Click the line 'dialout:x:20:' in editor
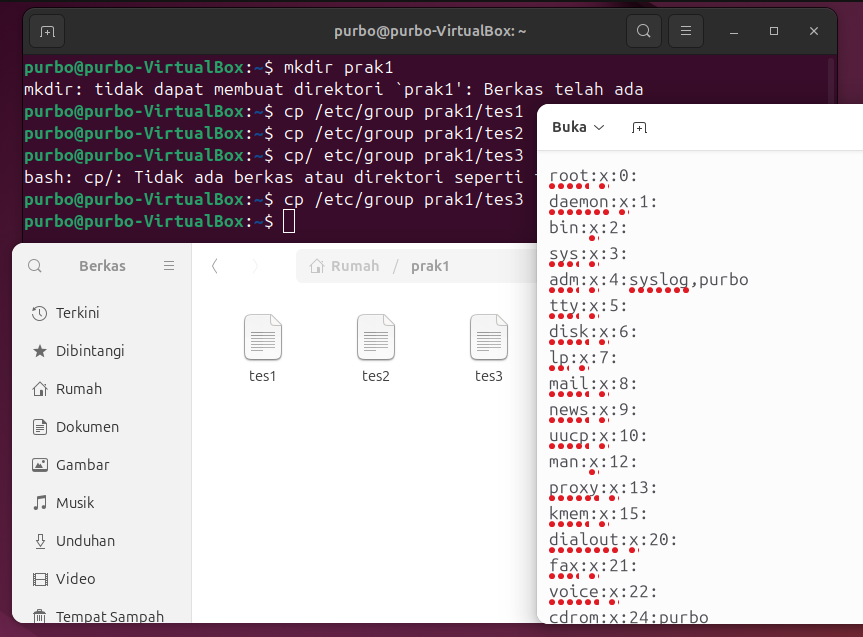The width and height of the screenshot is (863, 637). (613, 540)
